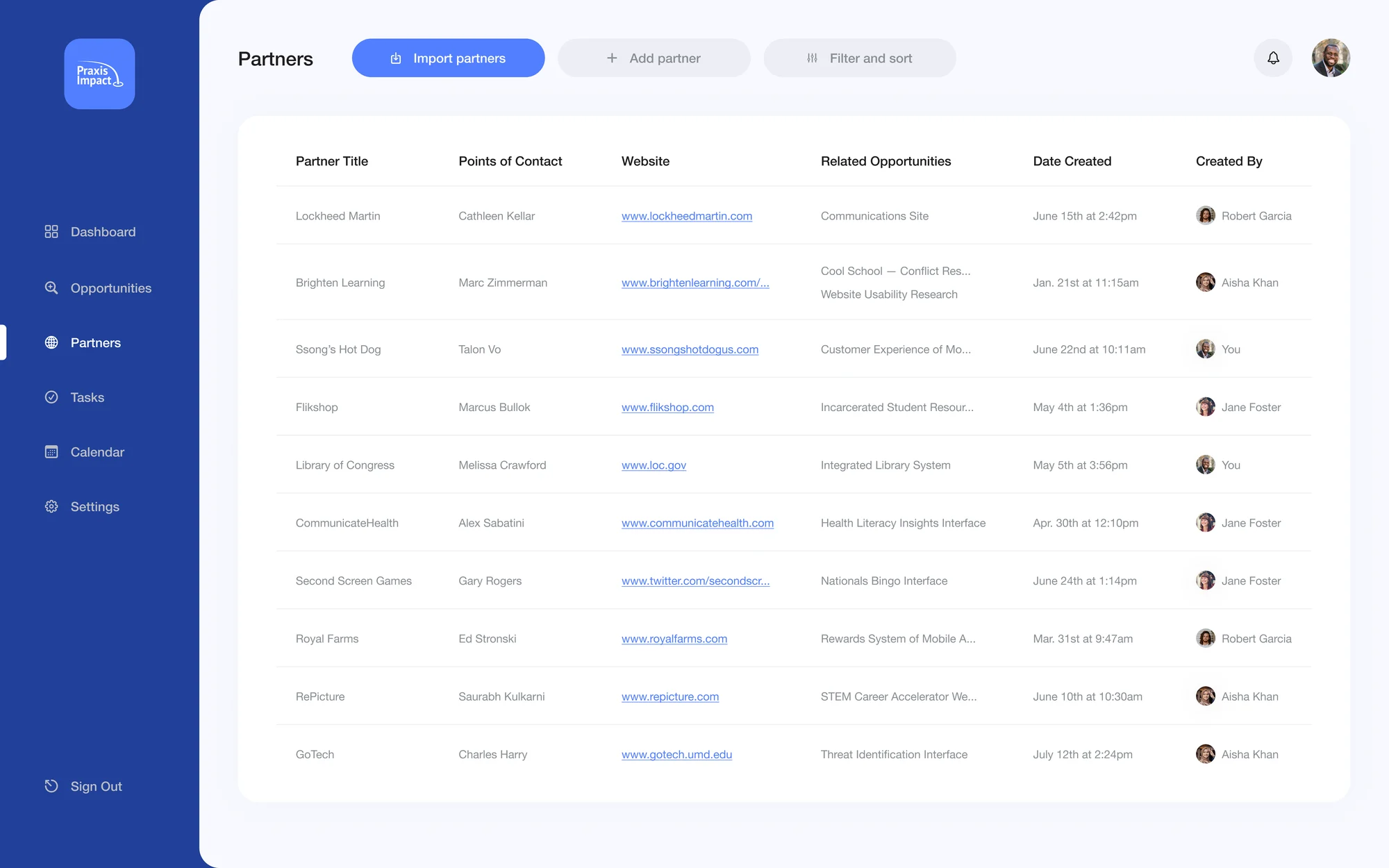Click the You avatar in Library of Congress row
The height and width of the screenshot is (868, 1389).
[1206, 465]
